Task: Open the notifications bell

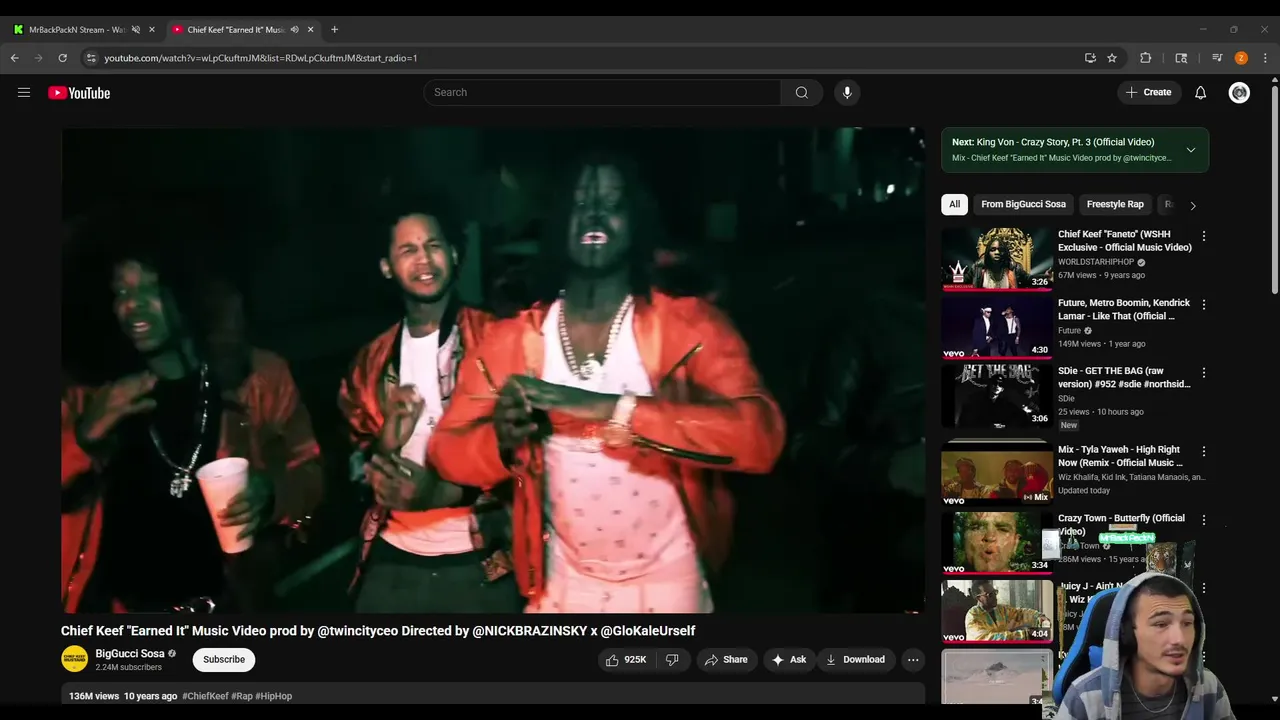Action: (x=1200, y=93)
